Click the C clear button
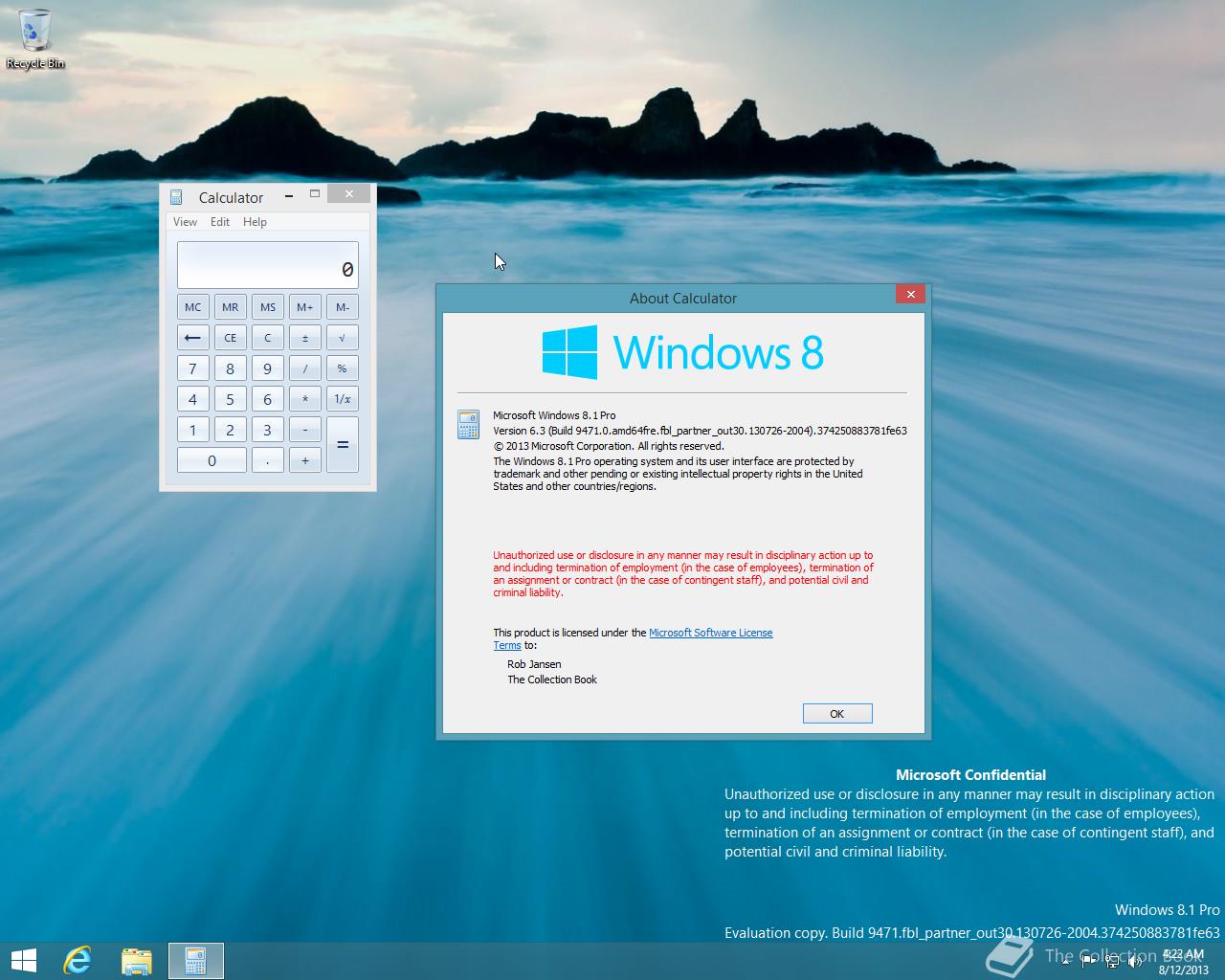This screenshot has width=1225, height=980. [x=268, y=338]
